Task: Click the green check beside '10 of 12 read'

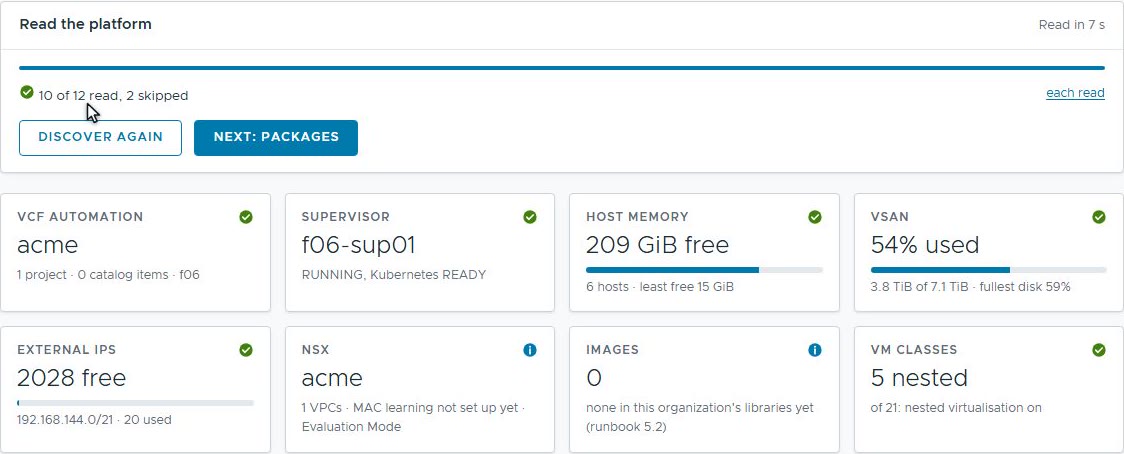Action: point(27,92)
